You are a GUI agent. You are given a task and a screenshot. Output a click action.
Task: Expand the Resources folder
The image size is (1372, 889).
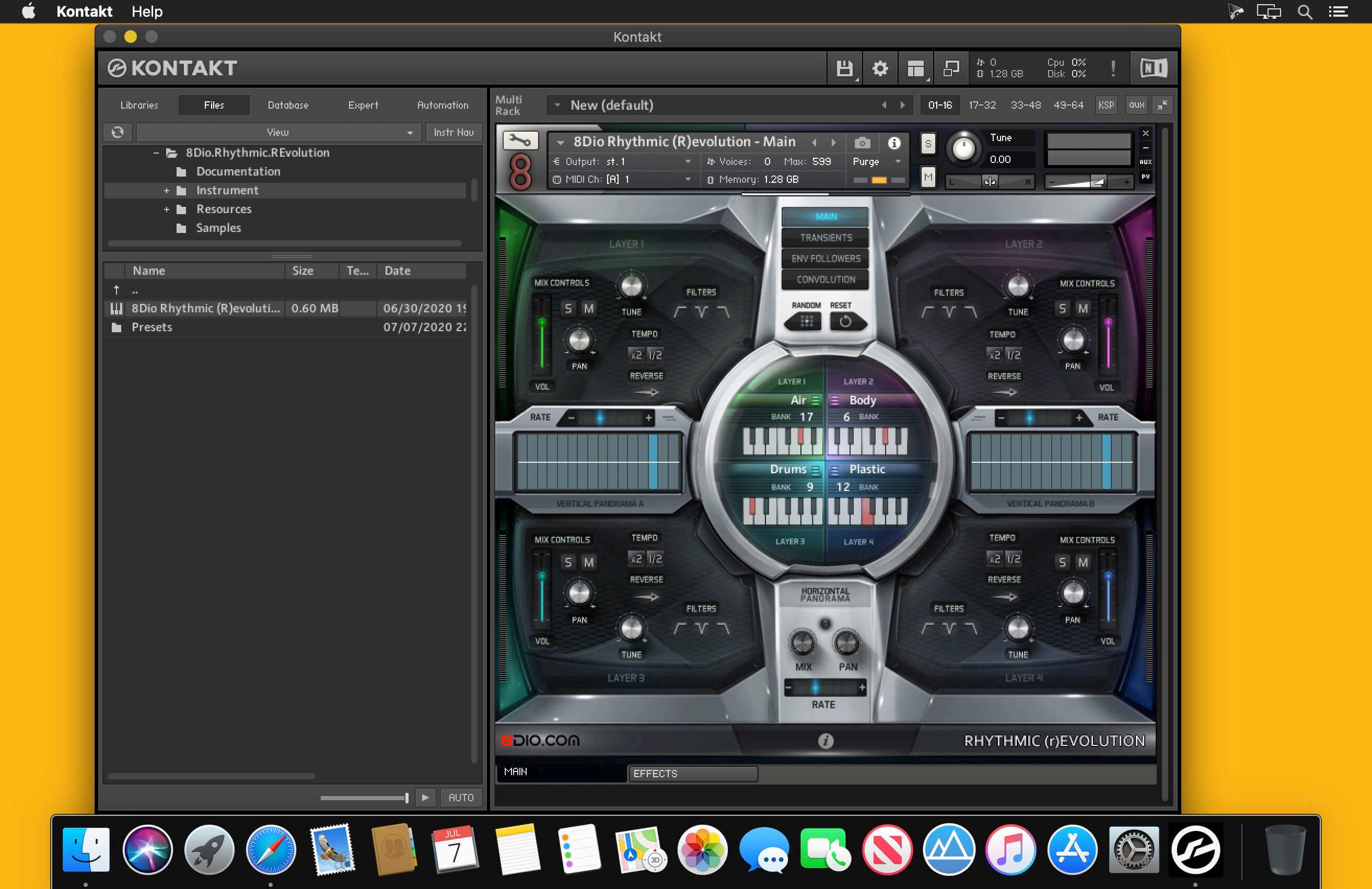166,209
